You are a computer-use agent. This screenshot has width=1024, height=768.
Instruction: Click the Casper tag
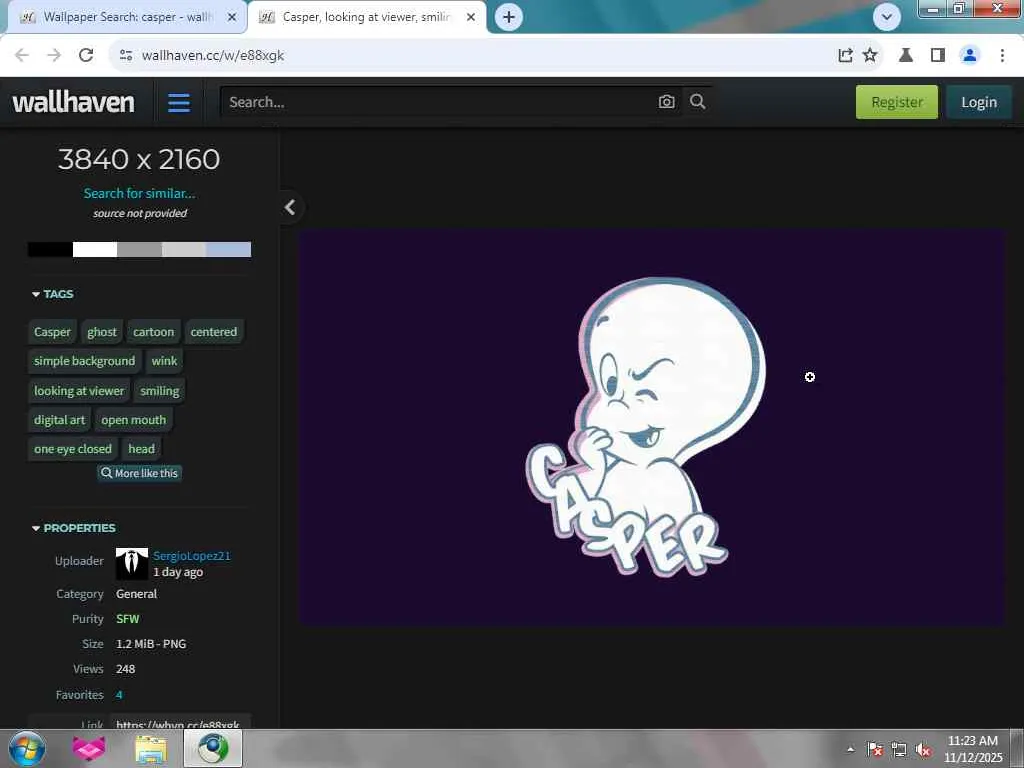pyautogui.click(x=52, y=332)
